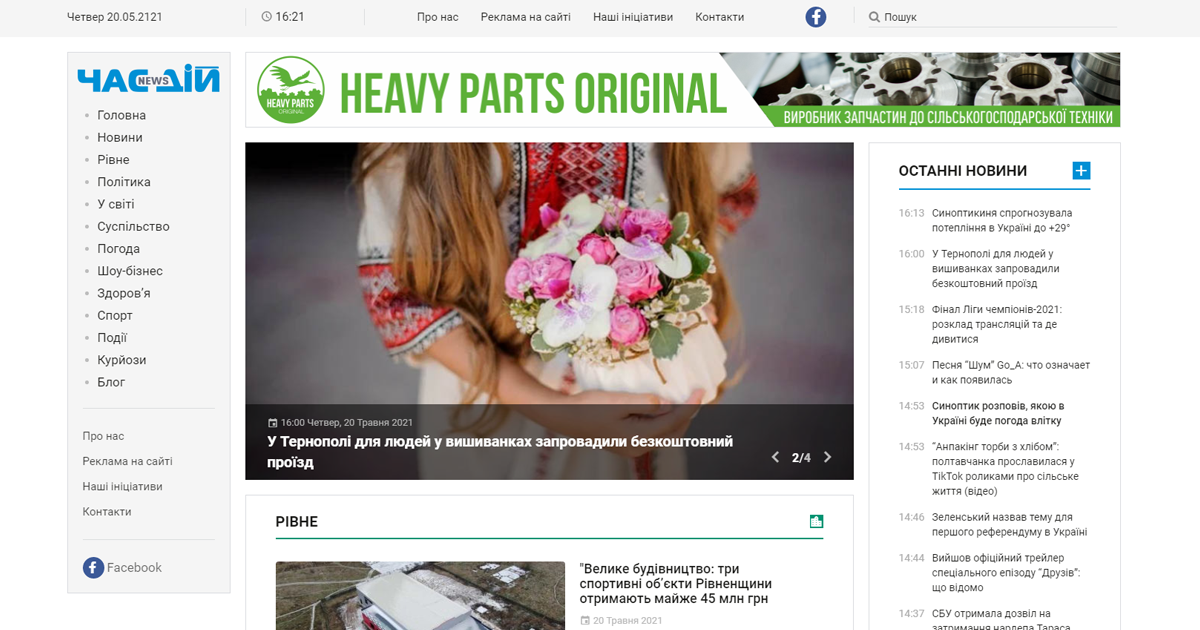Click the green icon in Рівне section header

point(816,521)
